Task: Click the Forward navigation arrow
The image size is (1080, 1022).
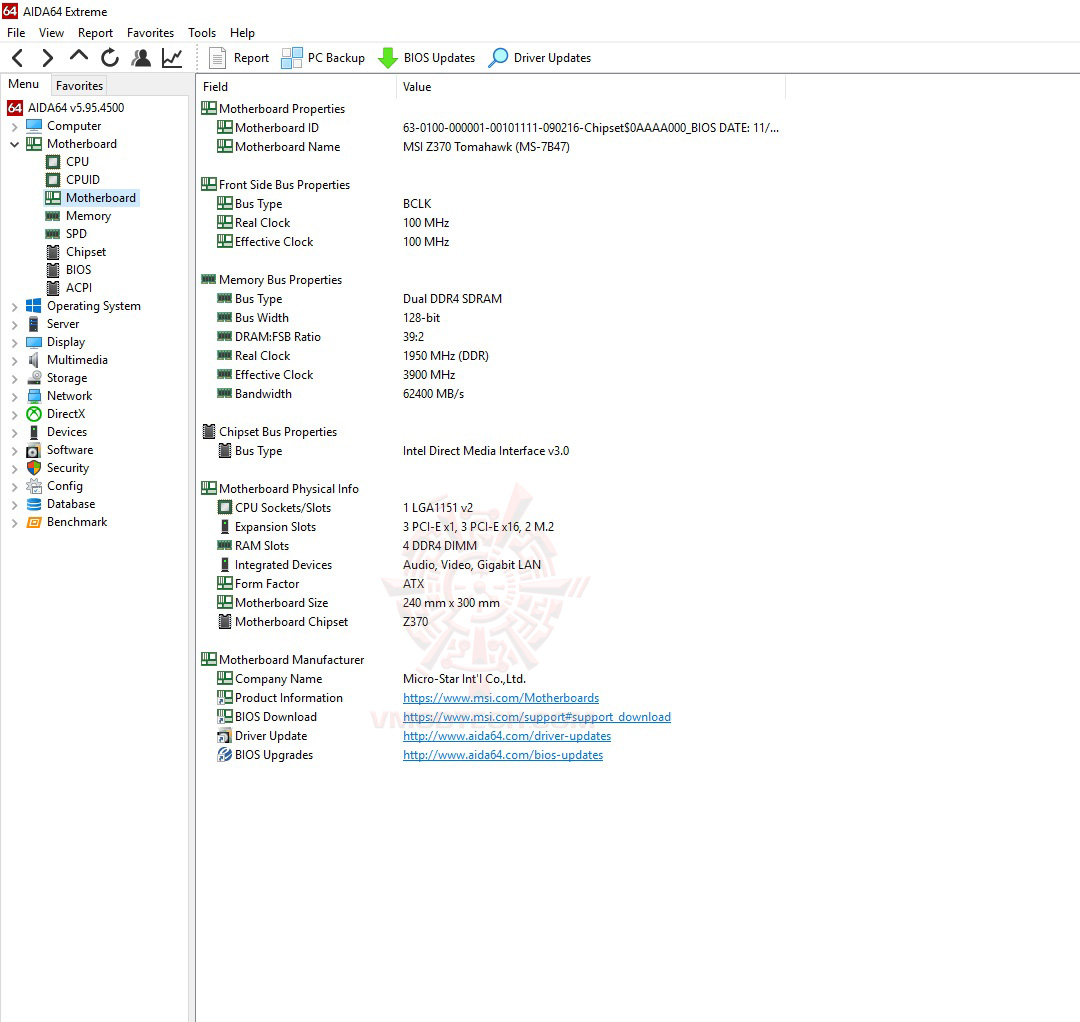Action: pos(48,58)
